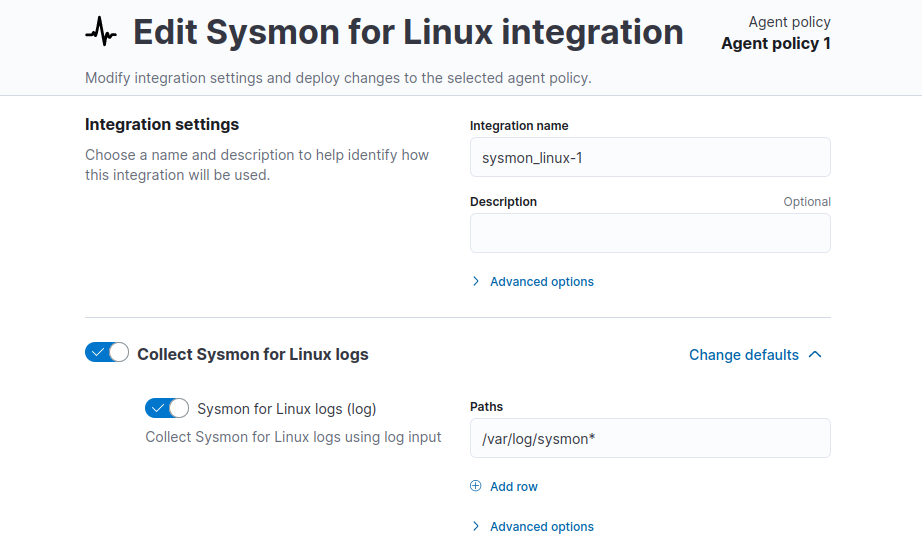
Task: Click the Integration name label
Action: pyautogui.click(x=519, y=126)
